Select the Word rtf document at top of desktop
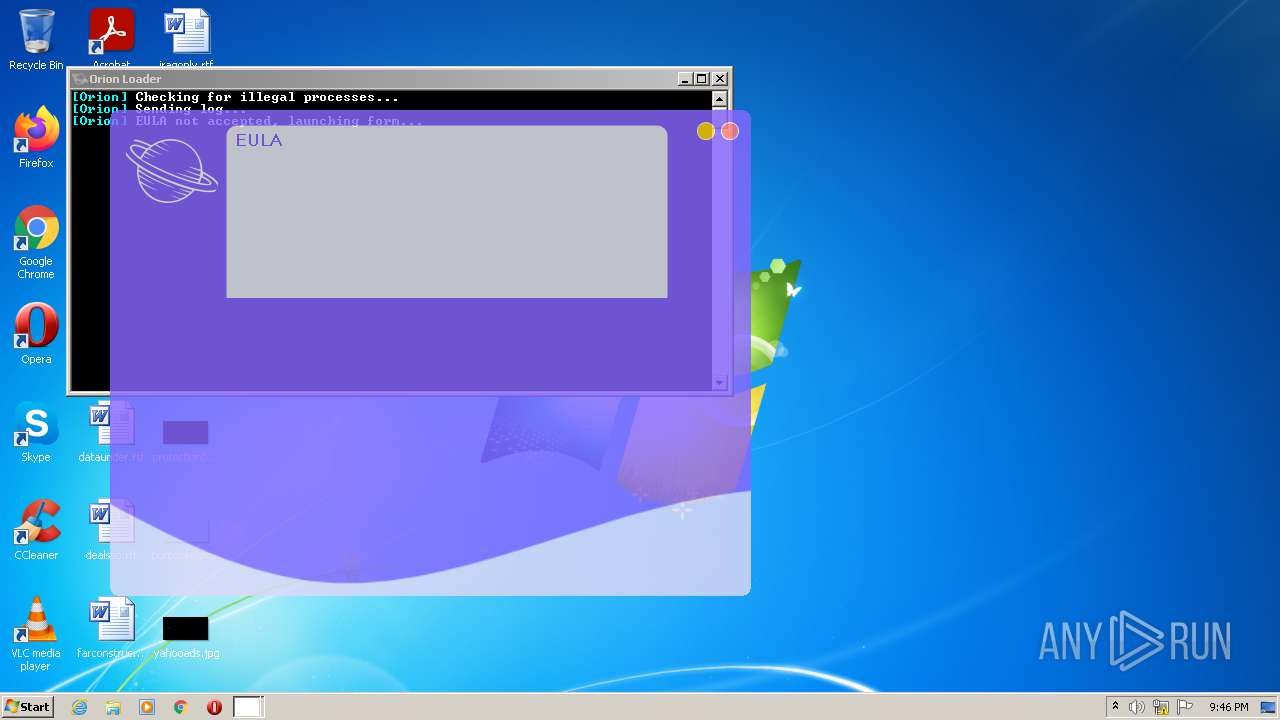1280x720 pixels. (x=186, y=38)
